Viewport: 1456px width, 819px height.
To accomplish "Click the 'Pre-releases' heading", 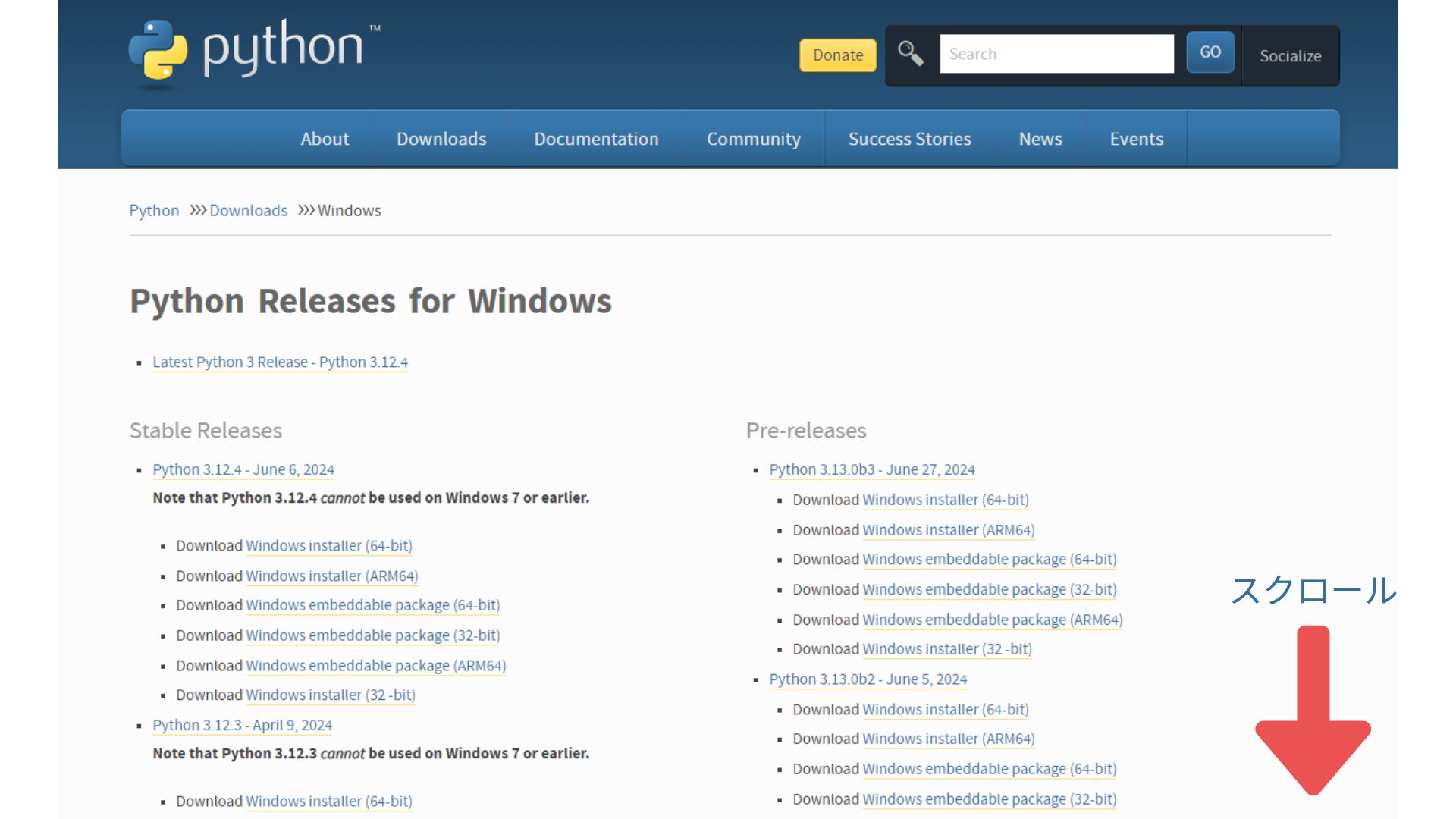I will (806, 431).
